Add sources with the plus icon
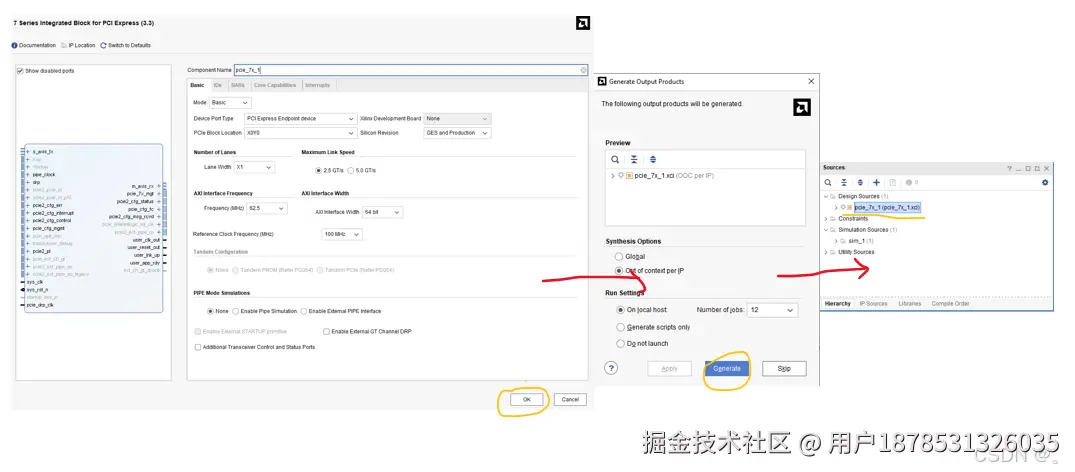Screen dimensions: 1075x472 (876, 182)
